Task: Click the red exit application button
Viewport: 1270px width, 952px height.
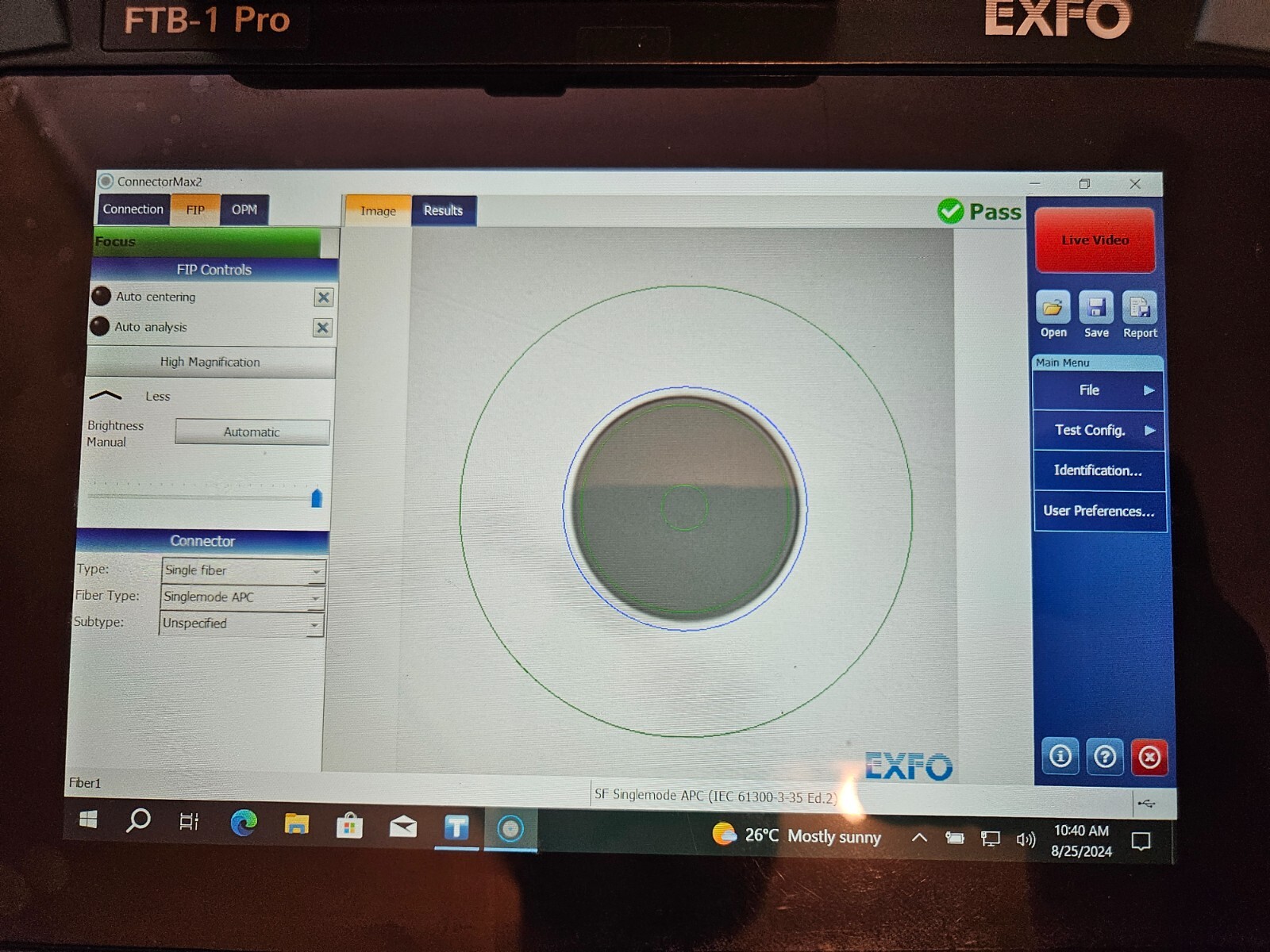Action: tap(1149, 758)
